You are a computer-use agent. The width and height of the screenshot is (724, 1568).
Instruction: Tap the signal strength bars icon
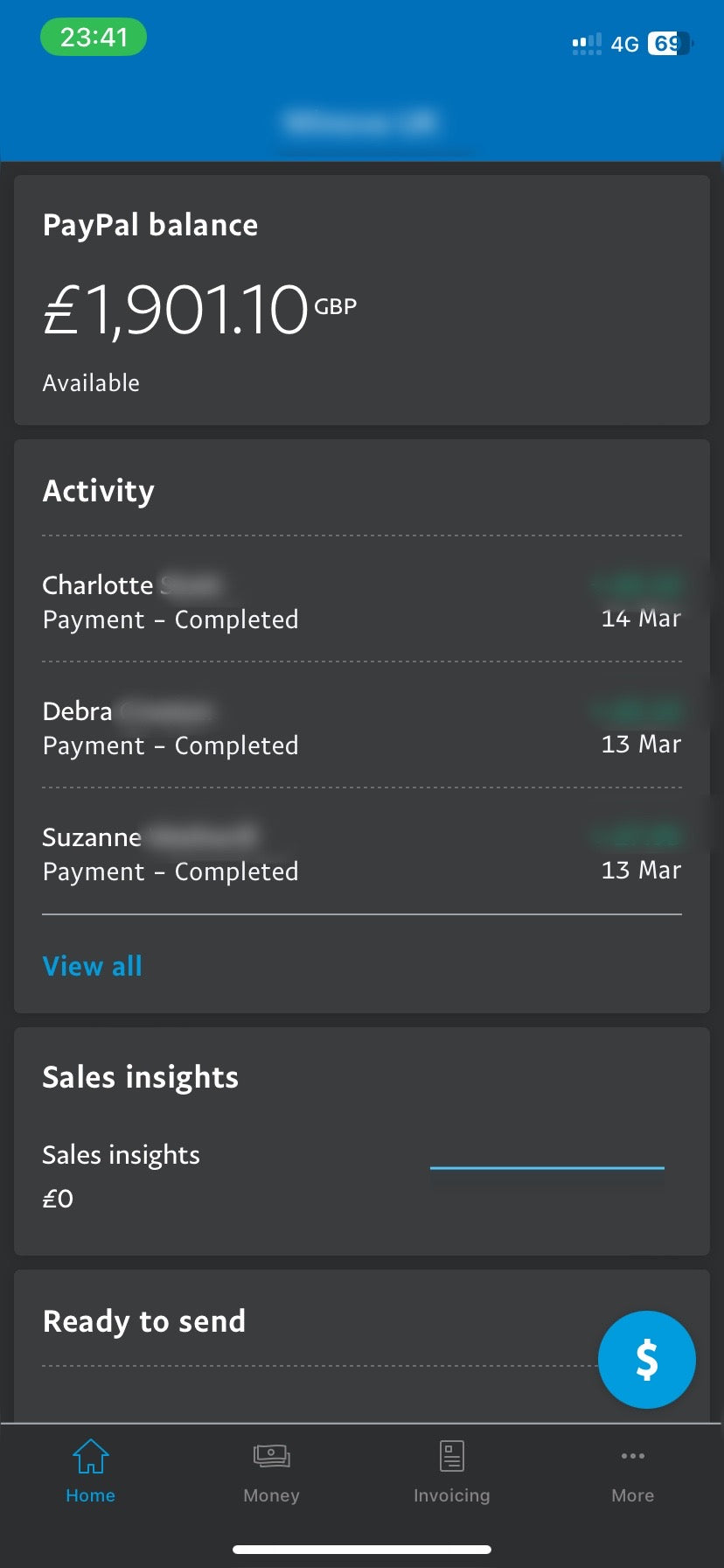pos(587,43)
